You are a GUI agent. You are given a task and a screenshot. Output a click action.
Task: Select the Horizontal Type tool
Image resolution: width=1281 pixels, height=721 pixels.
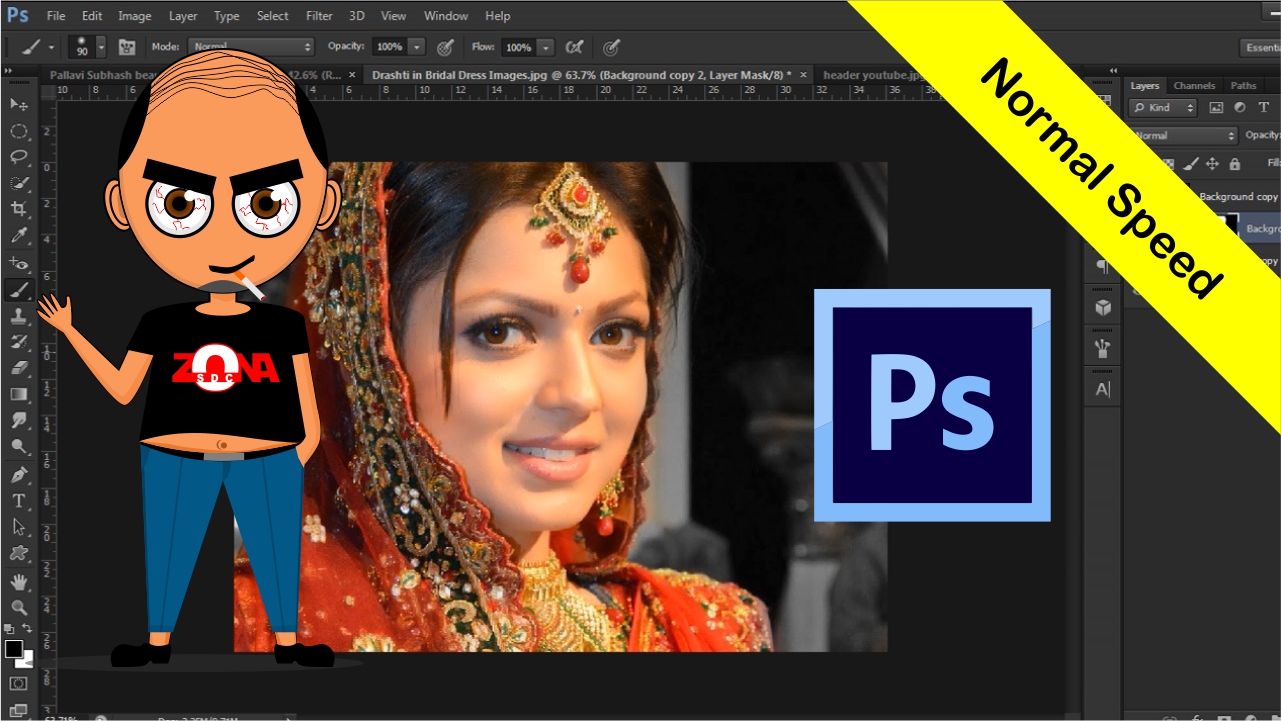coord(19,500)
